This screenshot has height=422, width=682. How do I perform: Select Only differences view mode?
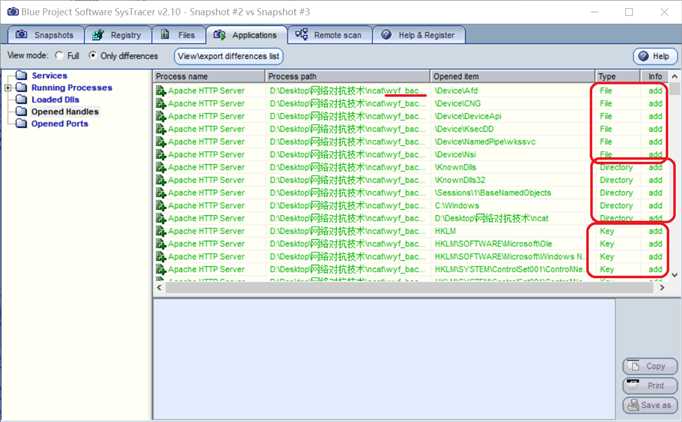point(92,56)
